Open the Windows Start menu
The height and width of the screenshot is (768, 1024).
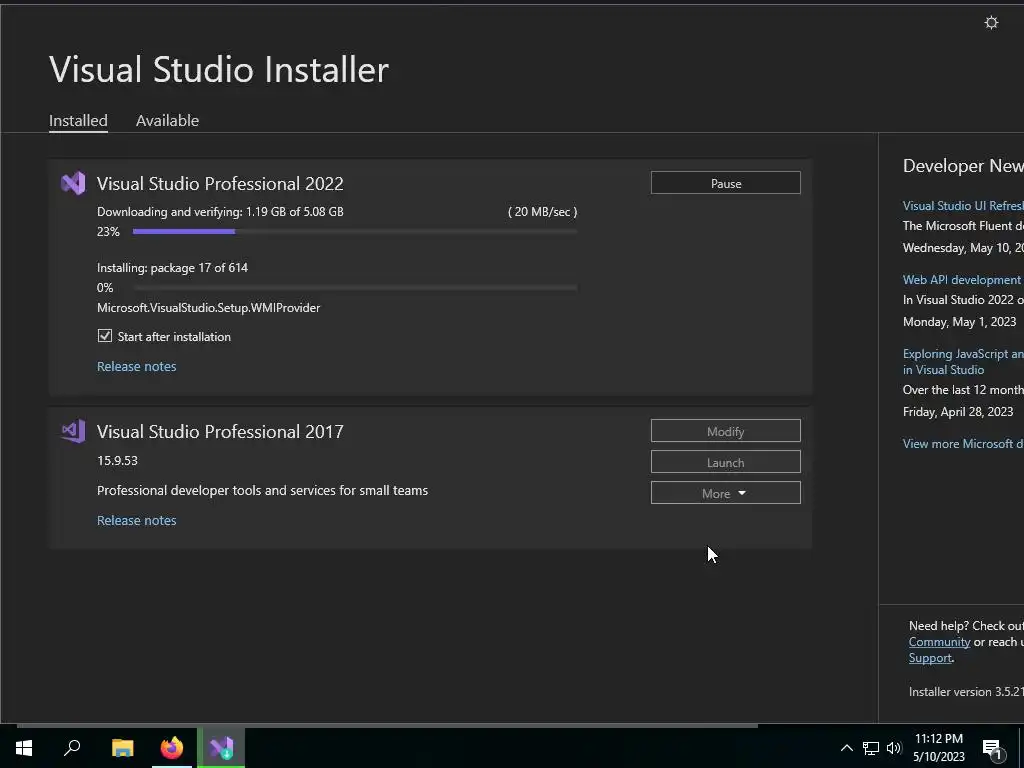pos(24,748)
